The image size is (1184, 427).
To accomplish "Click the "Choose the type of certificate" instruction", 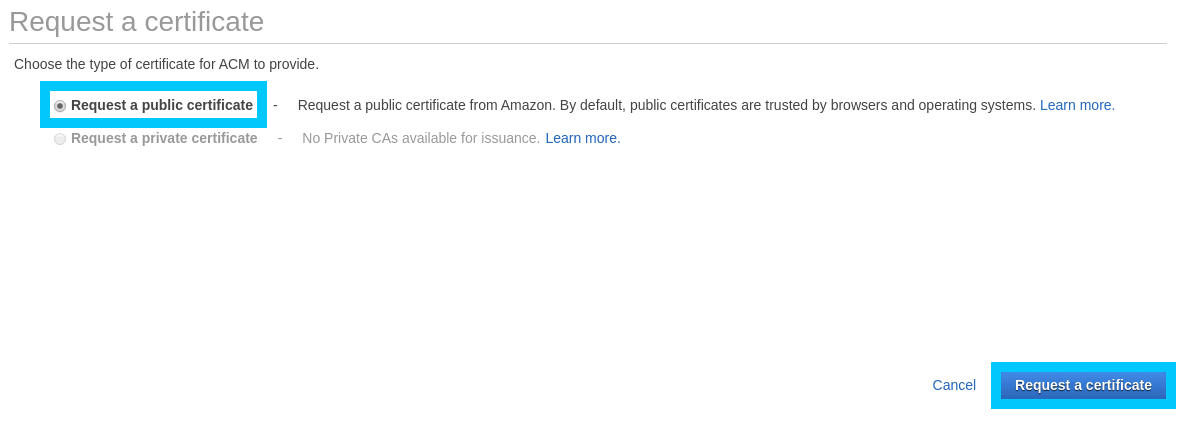I will click(166, 64).
